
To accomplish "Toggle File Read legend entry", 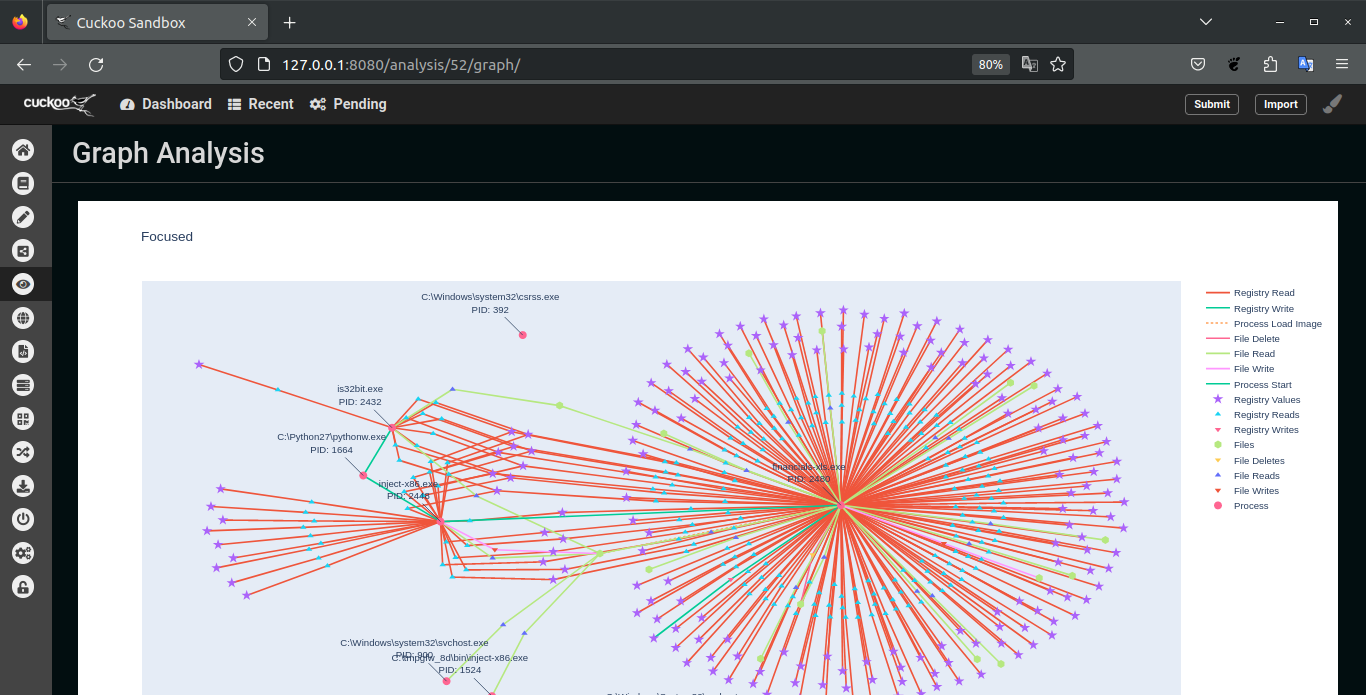I will 1241,354.
